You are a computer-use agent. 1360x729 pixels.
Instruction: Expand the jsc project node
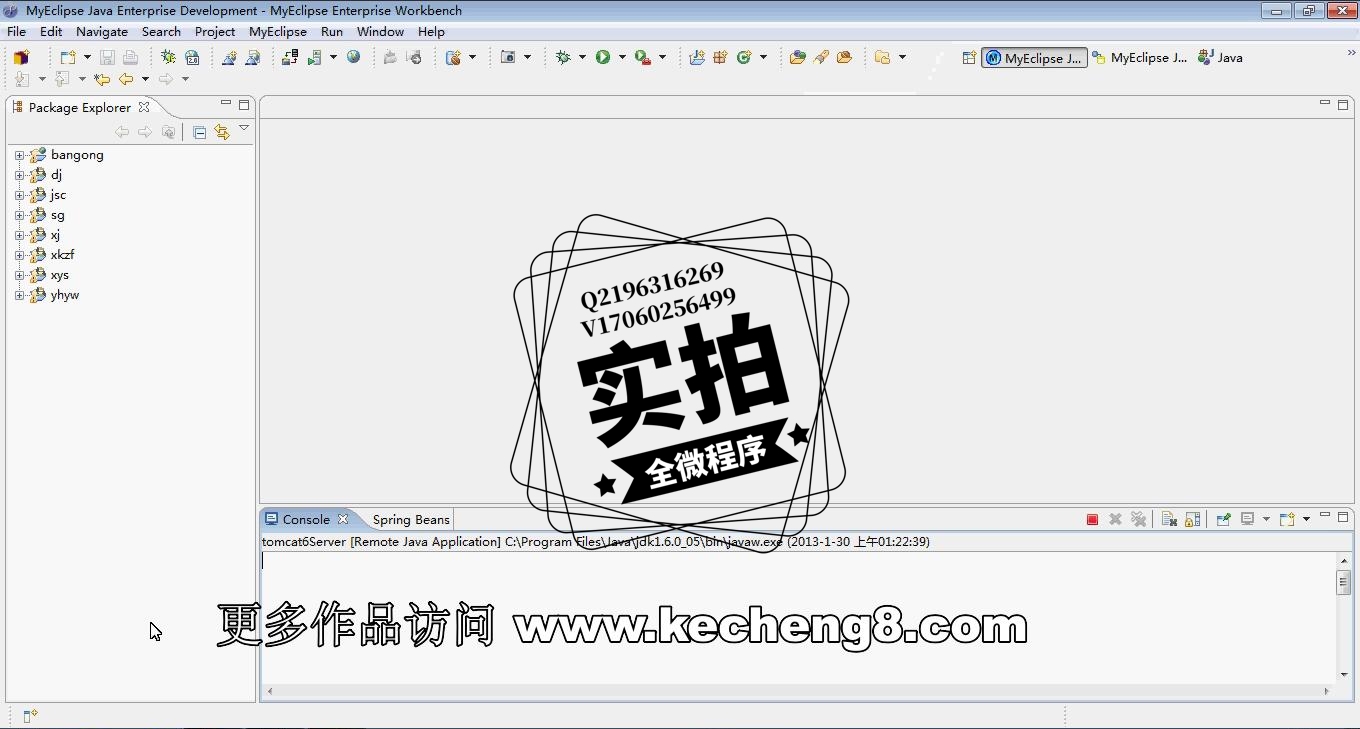(19, 195)
